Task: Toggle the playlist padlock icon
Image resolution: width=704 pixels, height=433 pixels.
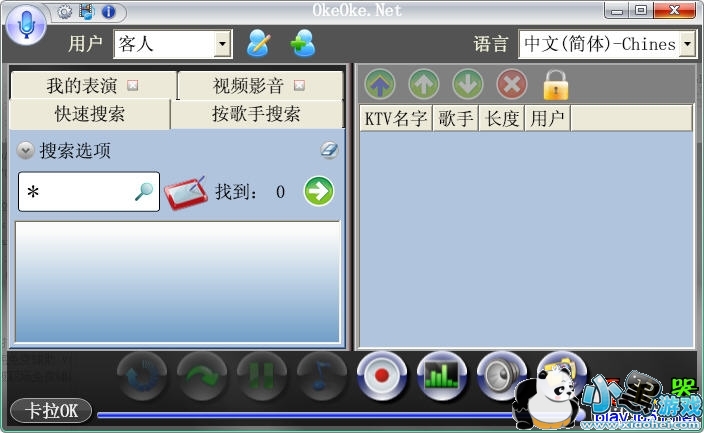Action: tap(555, 84)
